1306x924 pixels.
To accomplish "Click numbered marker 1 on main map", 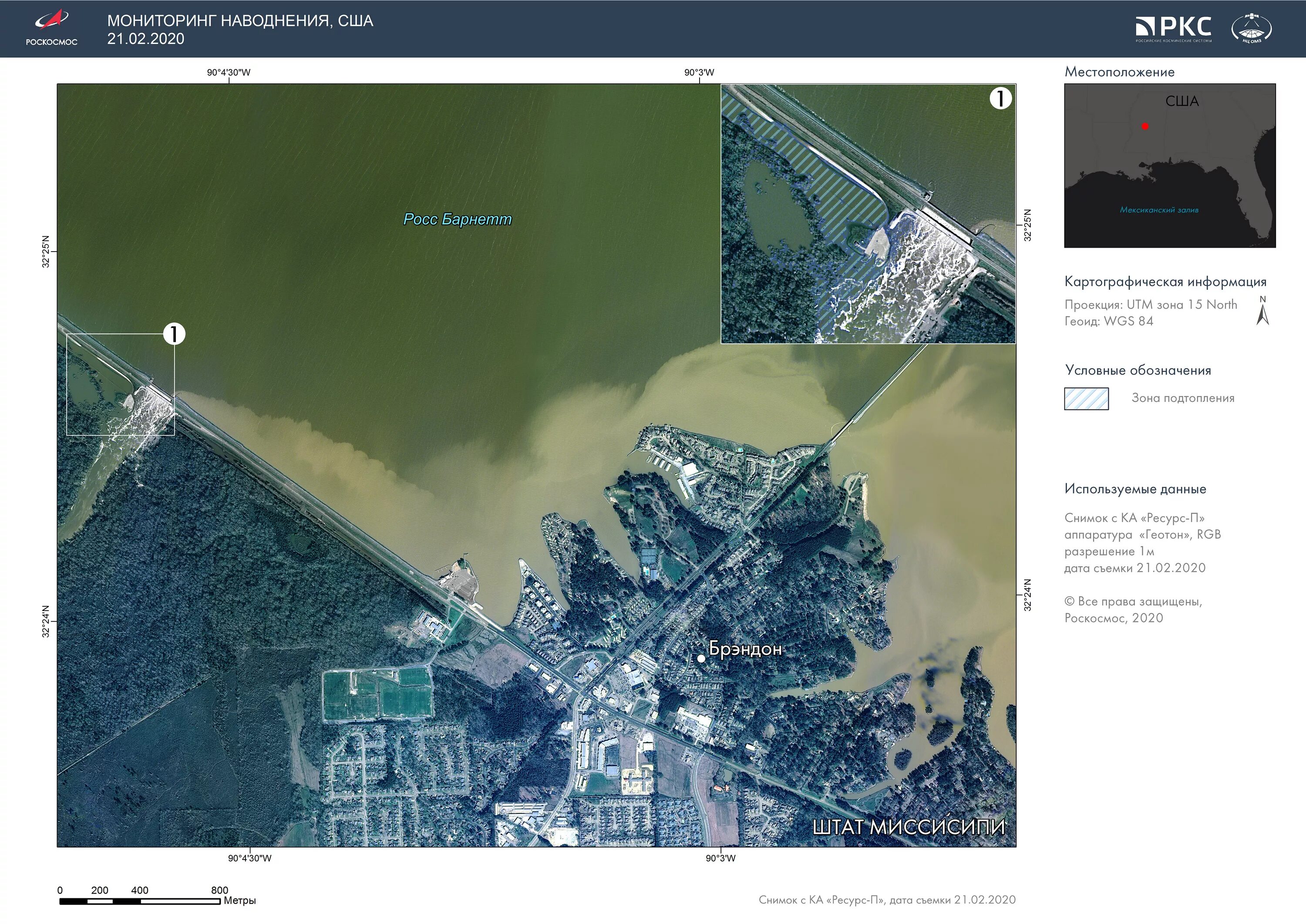I will pyautogui.click(x=174, y=334).
